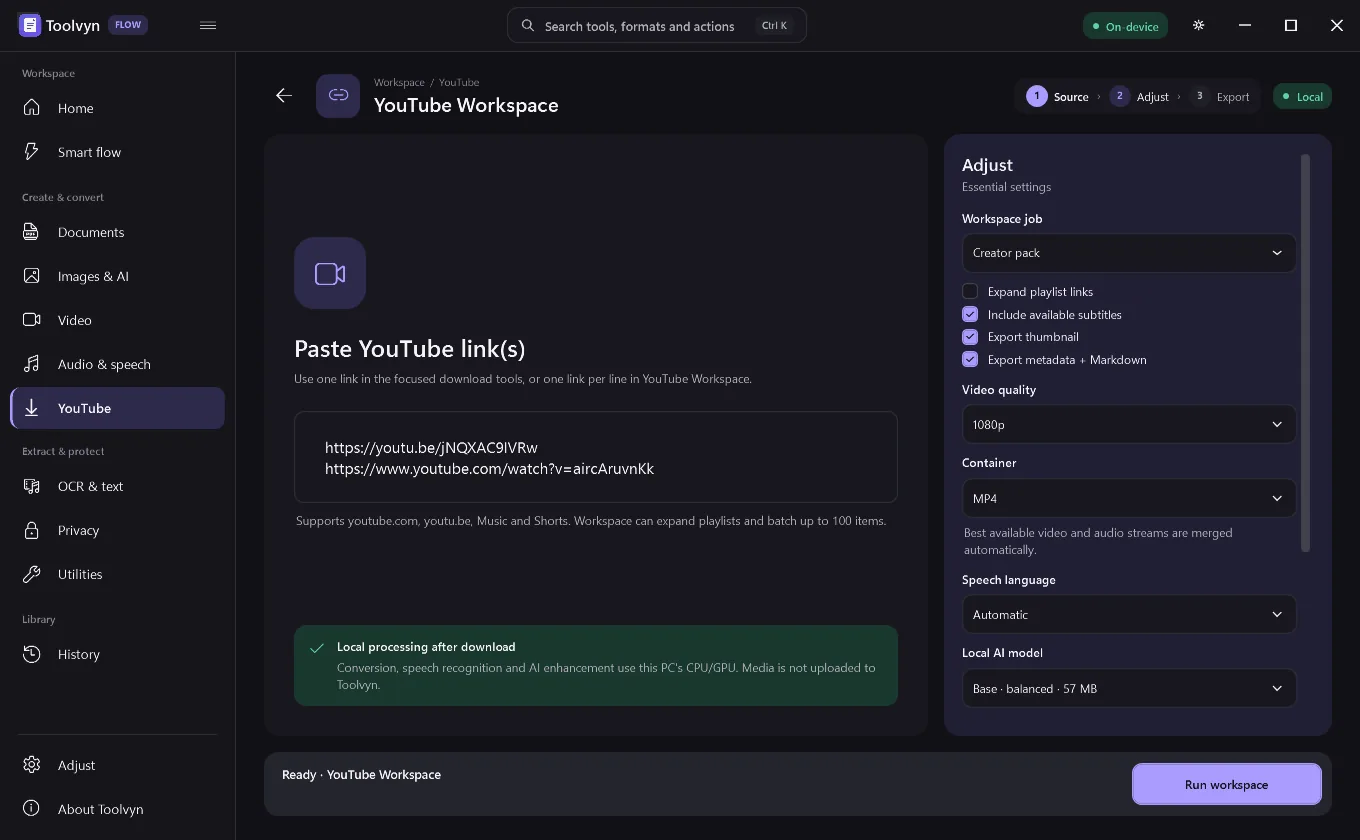Click the About Toolvyn info icon
Image resolution: width=1360 pixels, height=840 pixels.
pyautogui.click(x=32, y=809)
